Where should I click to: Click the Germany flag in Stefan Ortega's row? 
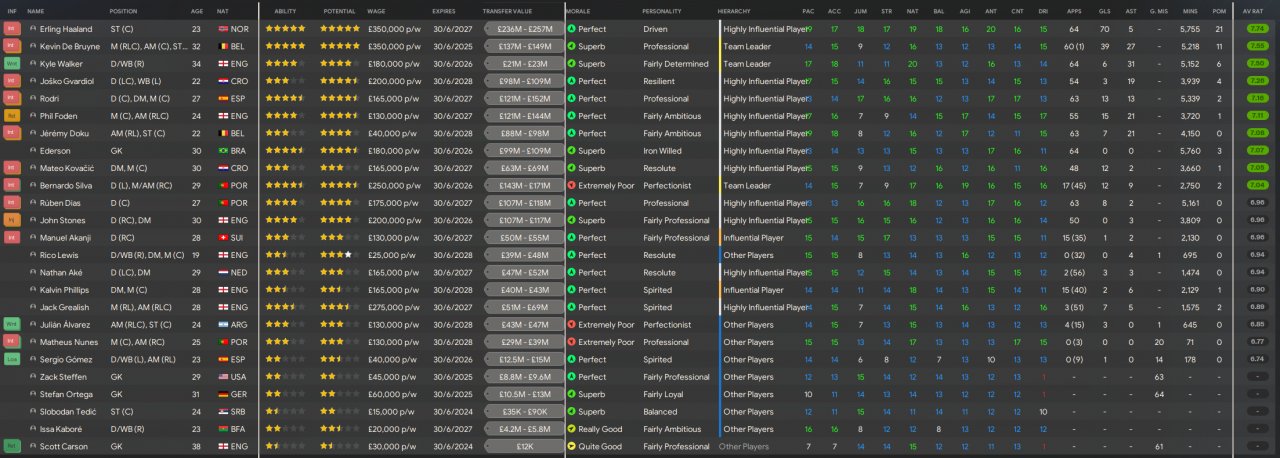tap(222, 394)
